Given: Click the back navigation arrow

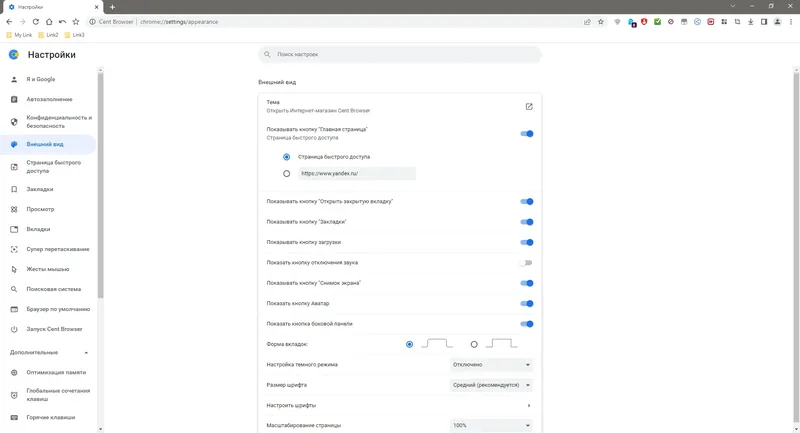Looking at the screenshot, I should pos(9,21).
